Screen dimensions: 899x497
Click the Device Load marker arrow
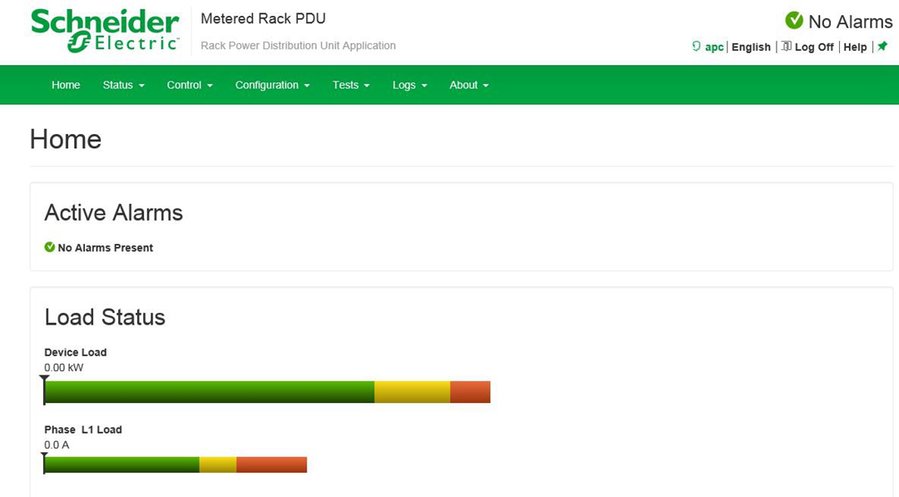click(x=44, y=380)
